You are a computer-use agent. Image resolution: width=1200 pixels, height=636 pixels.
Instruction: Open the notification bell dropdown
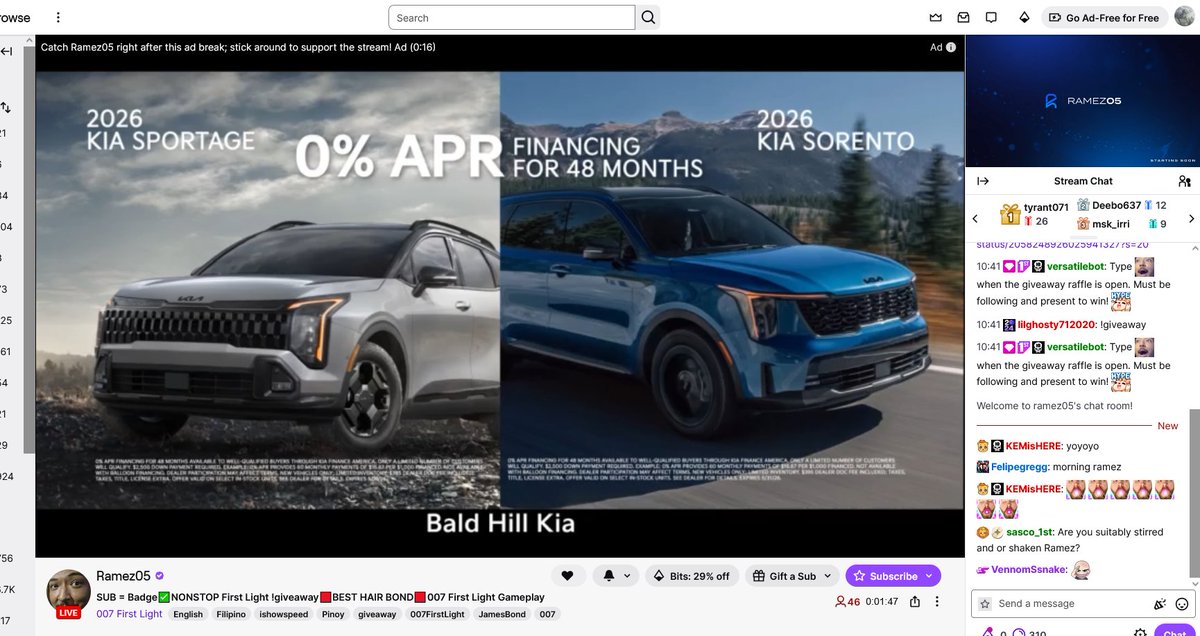tap(615, 576)
